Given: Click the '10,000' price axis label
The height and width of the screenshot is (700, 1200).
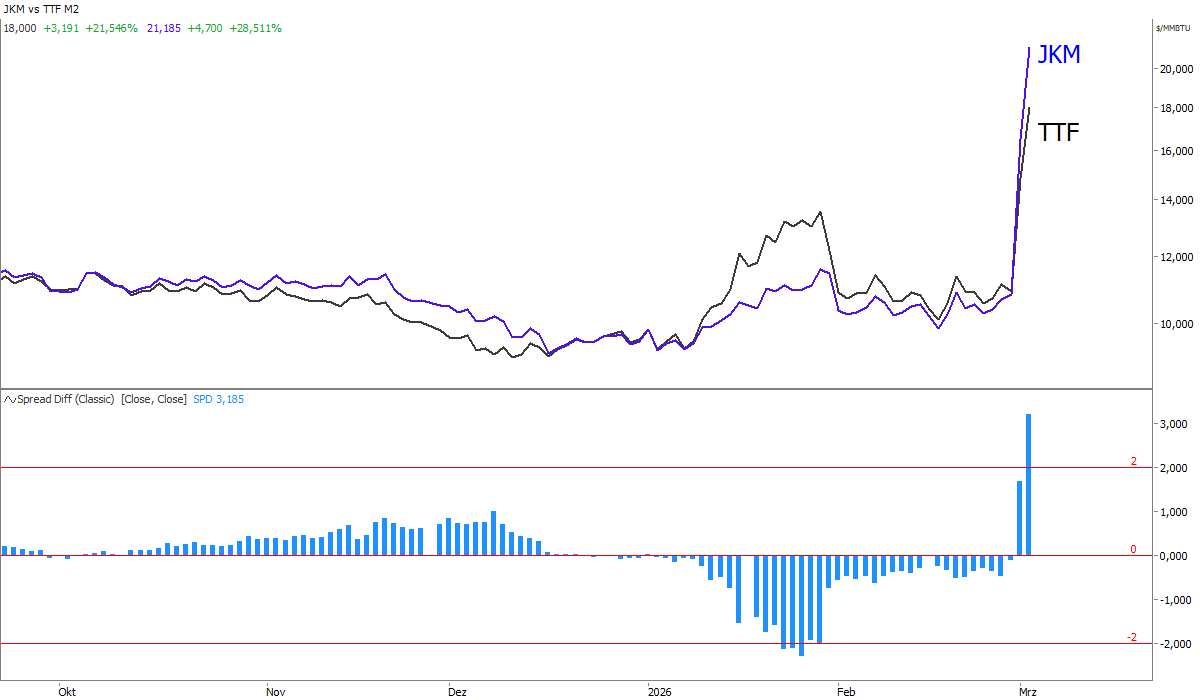Looking at the screenshot, I should (x=1175, y=324).
